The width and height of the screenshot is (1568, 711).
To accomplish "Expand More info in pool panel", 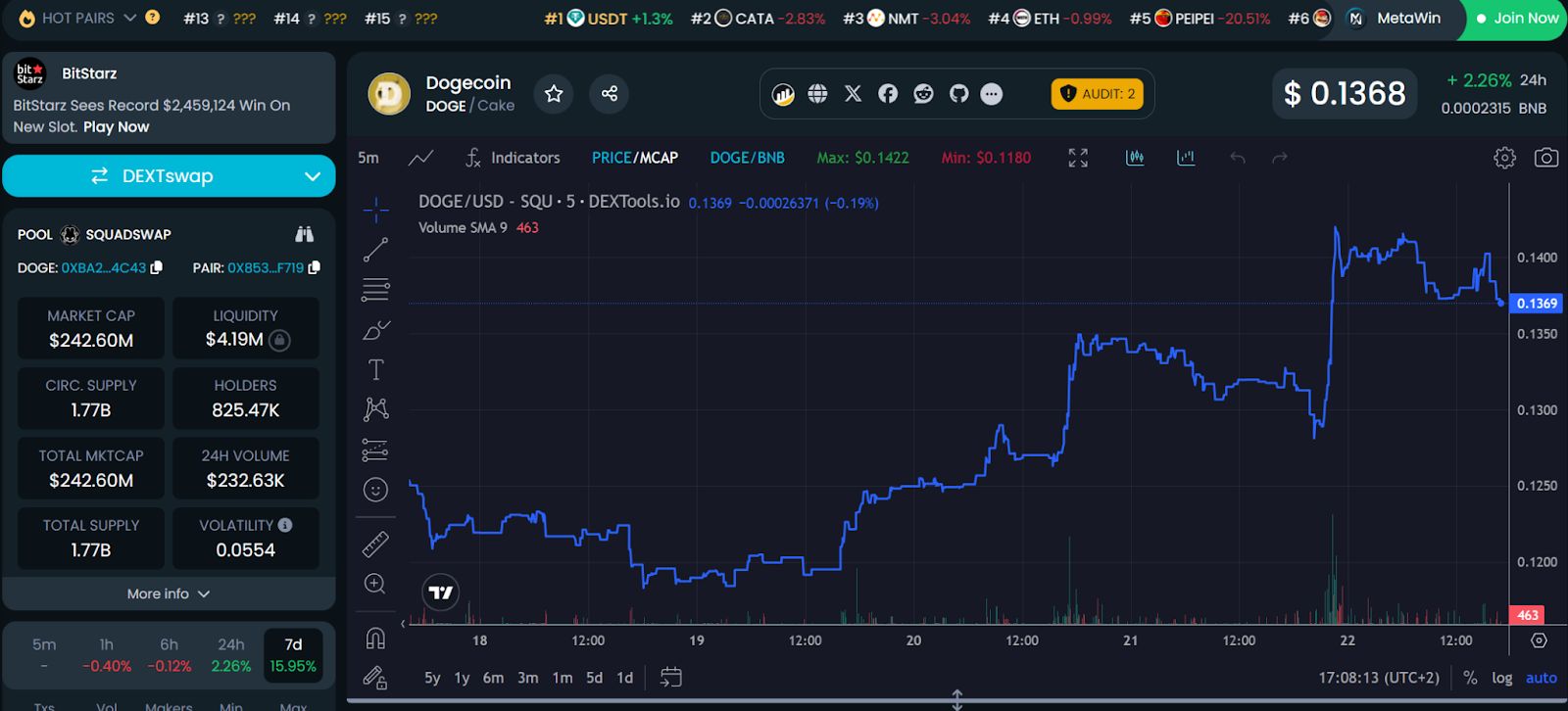I will pos(168,593).
